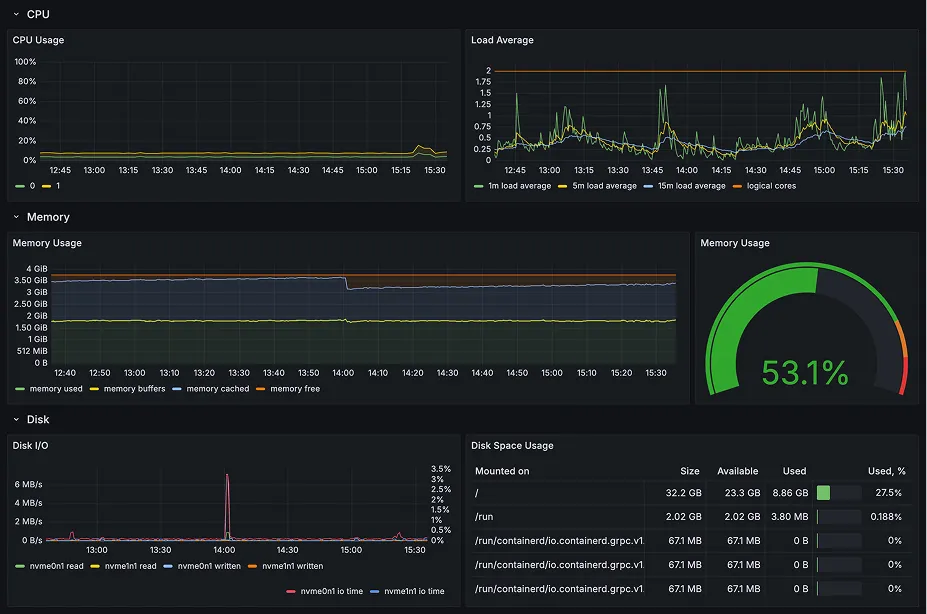Open the Disk Space Usage panel title
Viewport: 927px width, 614px height.
coord(512,445)
